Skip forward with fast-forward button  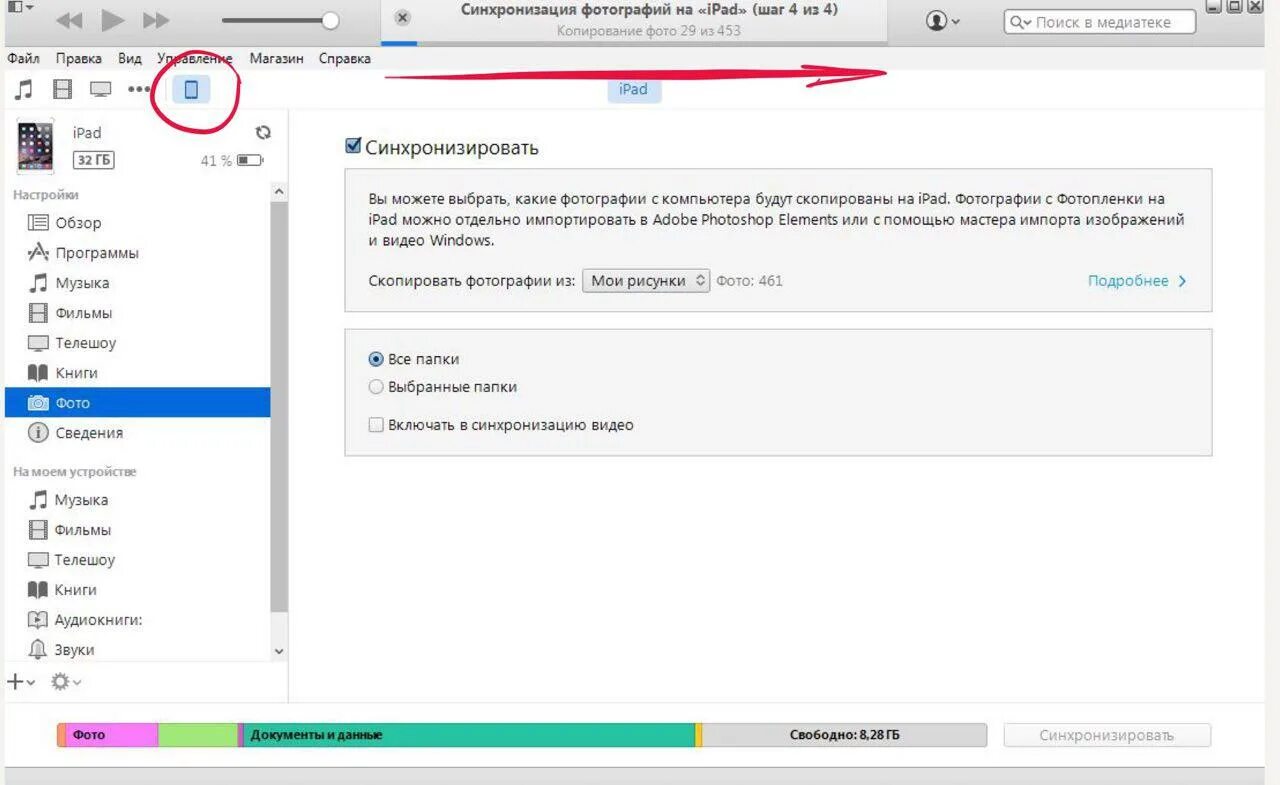point(156,21)
